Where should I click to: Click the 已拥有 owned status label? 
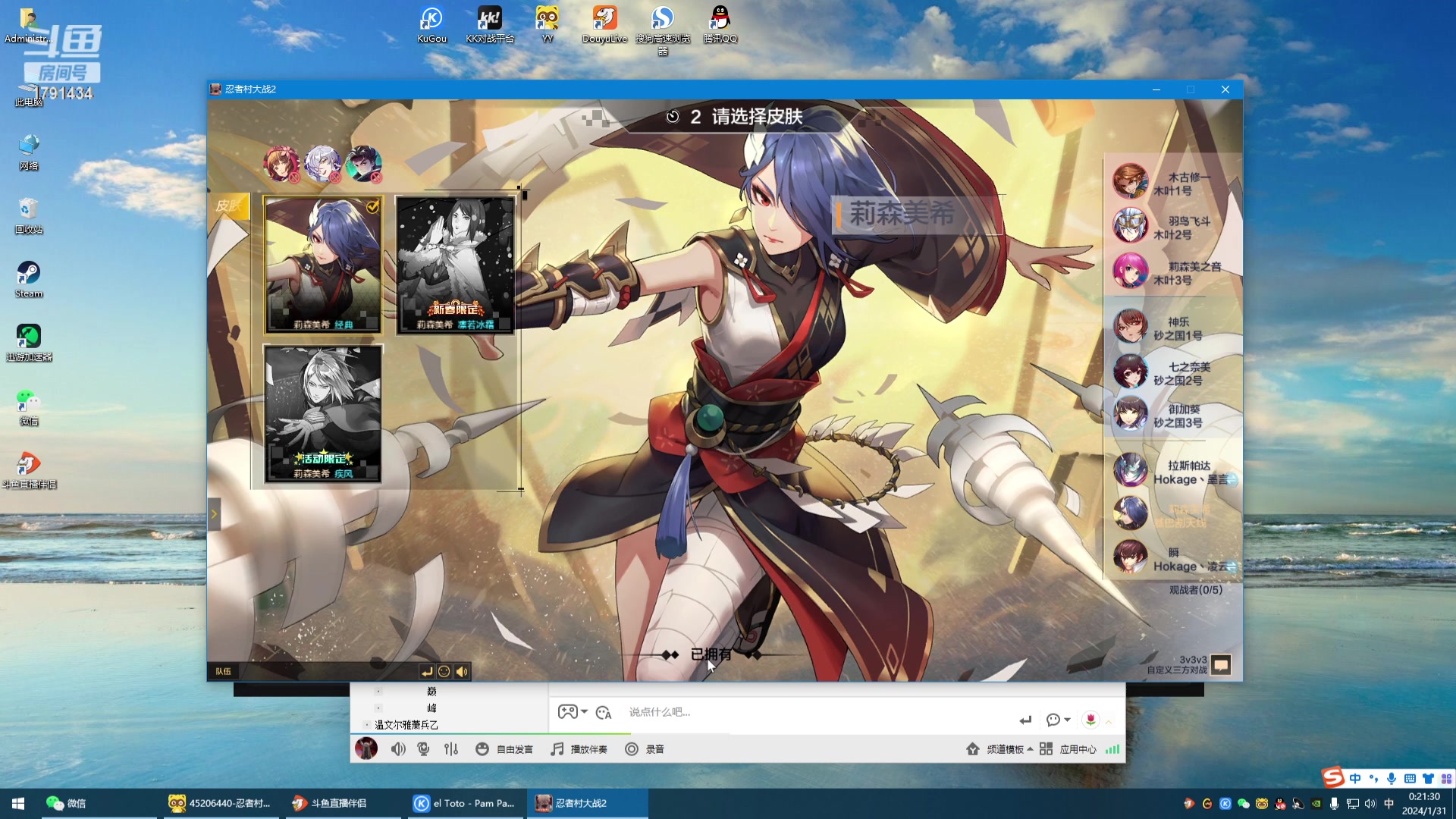[711, 654]
